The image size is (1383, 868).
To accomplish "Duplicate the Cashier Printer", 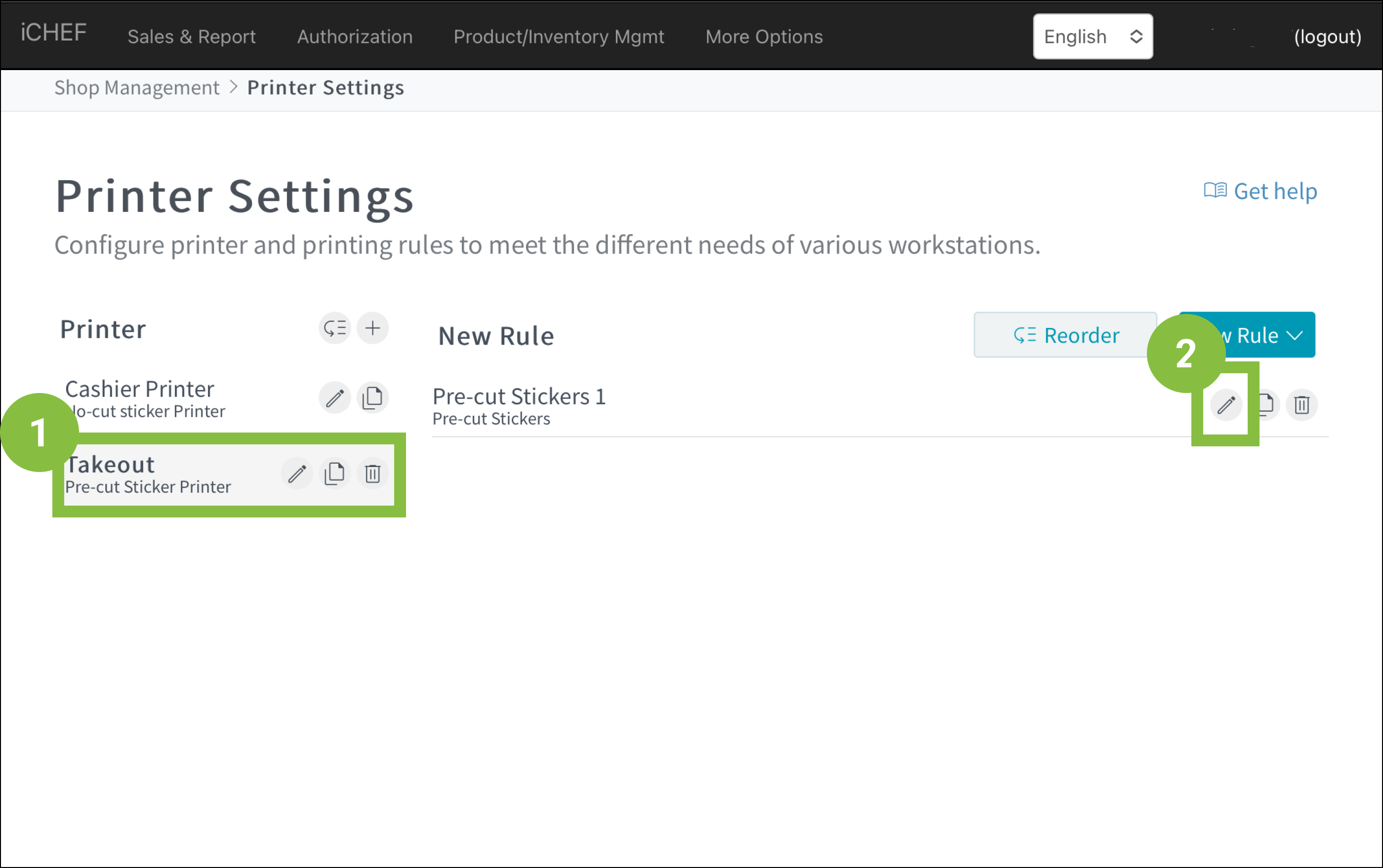I will [x=373, y=397].
